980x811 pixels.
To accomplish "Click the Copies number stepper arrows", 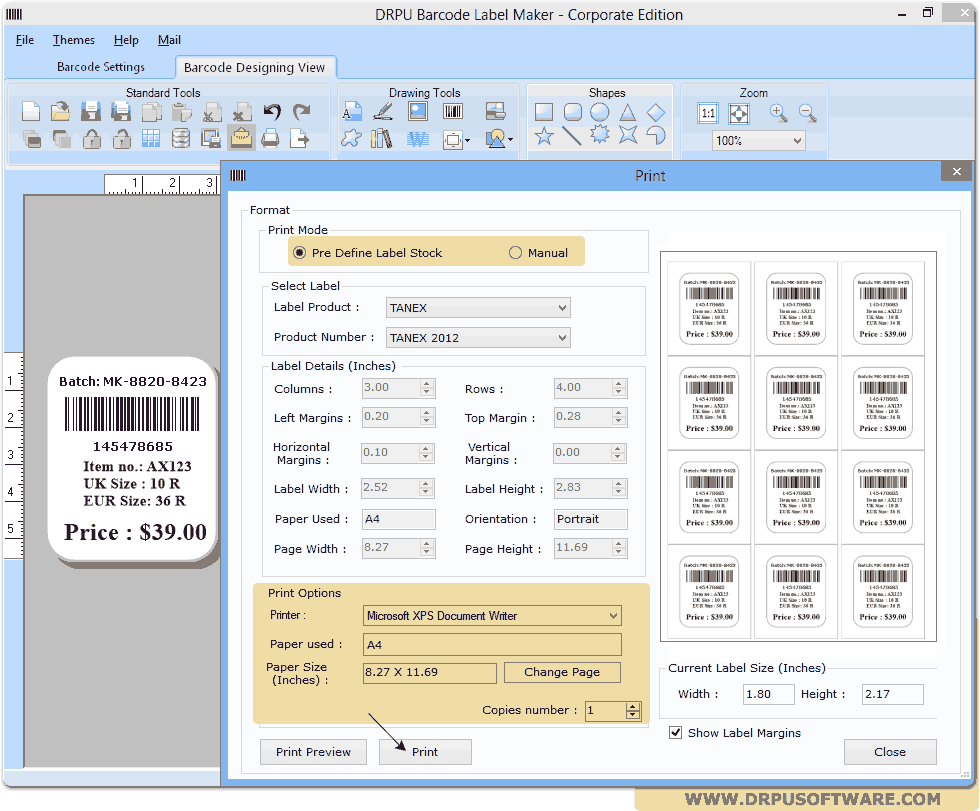I will [632, 710].
